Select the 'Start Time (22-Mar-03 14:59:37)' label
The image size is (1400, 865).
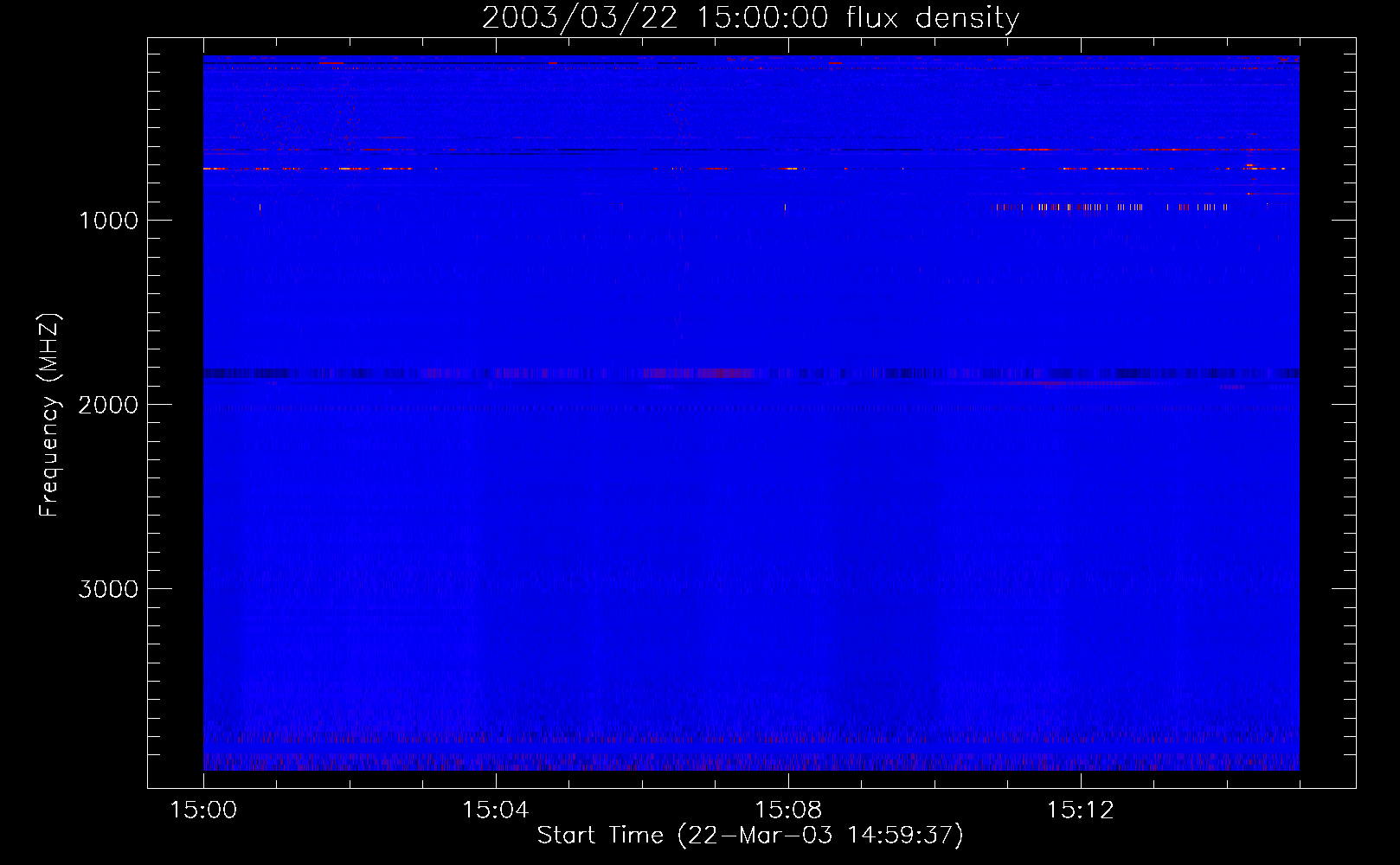(x=750, y=836)
